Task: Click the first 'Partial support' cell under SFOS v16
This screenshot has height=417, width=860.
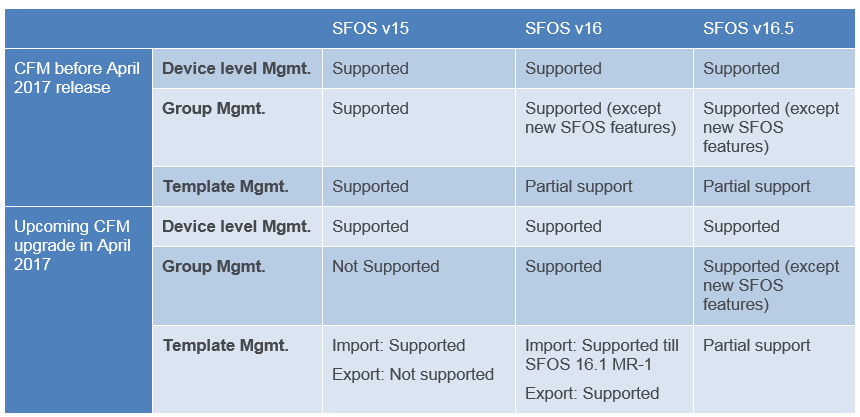Action: (578, 186)
